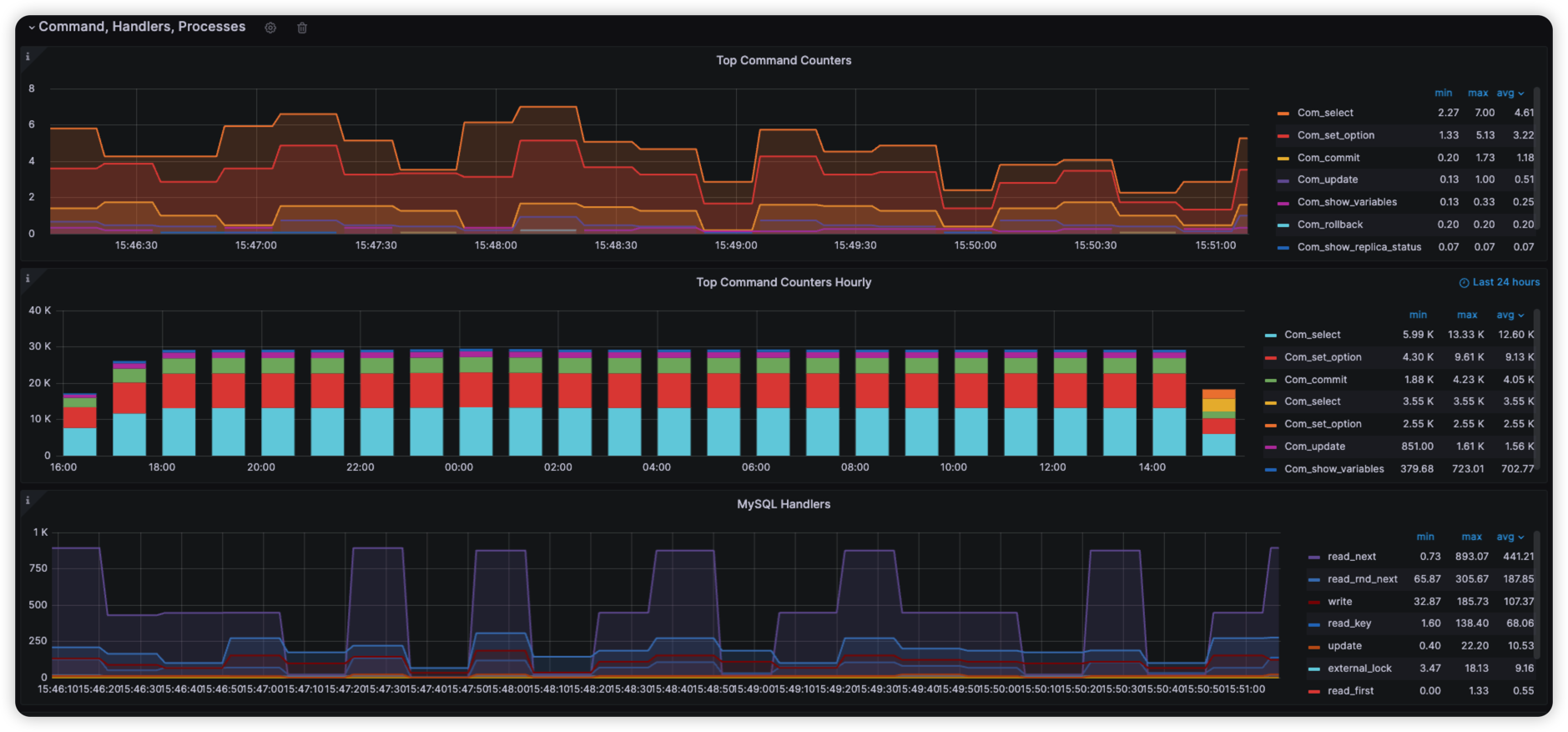Screen dimensions: 1568x732
Task: Toggle Com_update series in the Hourly legend
Action: tap(1314, 447)
